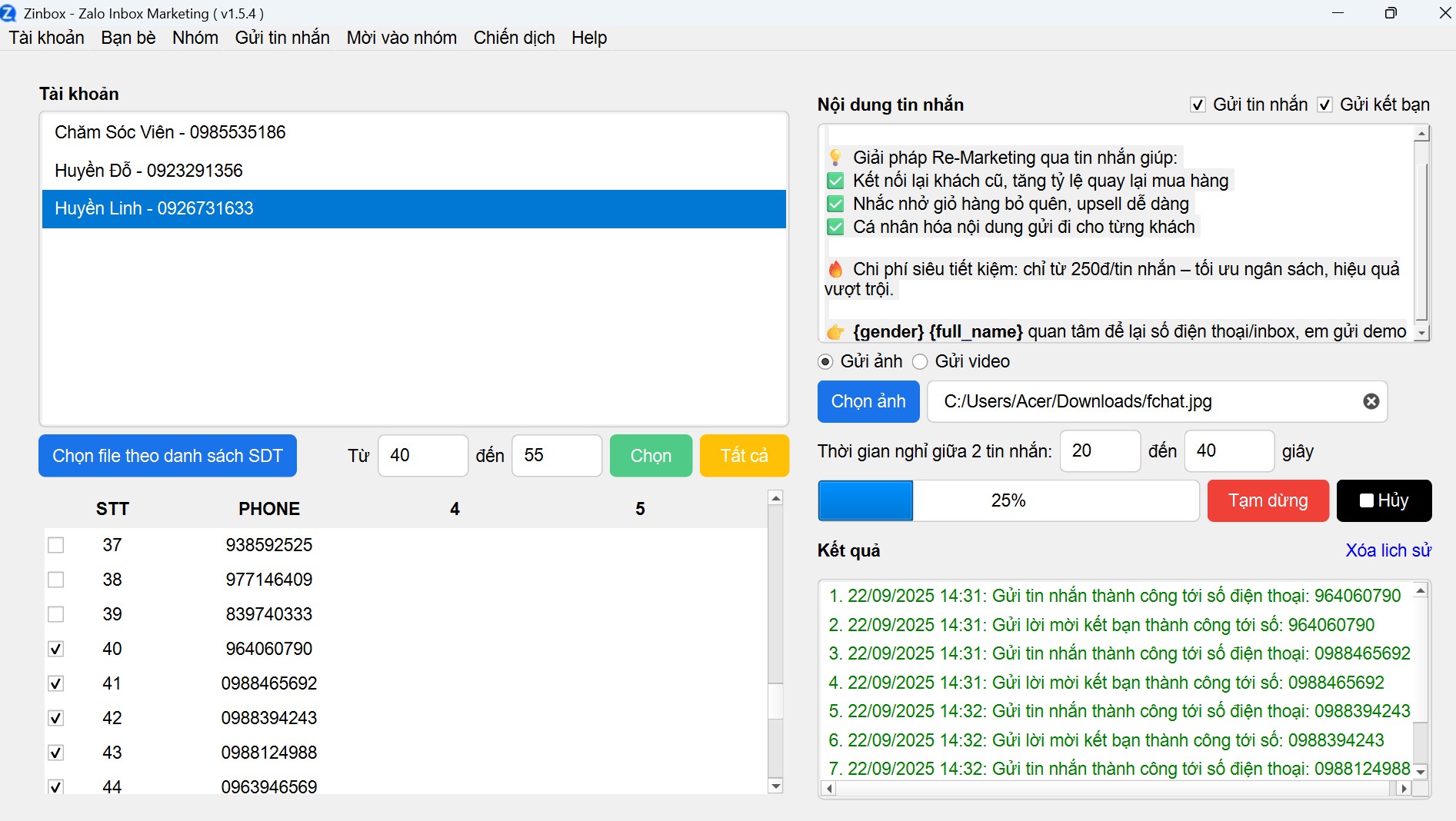Check the box for row 38
The width and height of the screenshot is (1456, 821).
tap(56, 580)
